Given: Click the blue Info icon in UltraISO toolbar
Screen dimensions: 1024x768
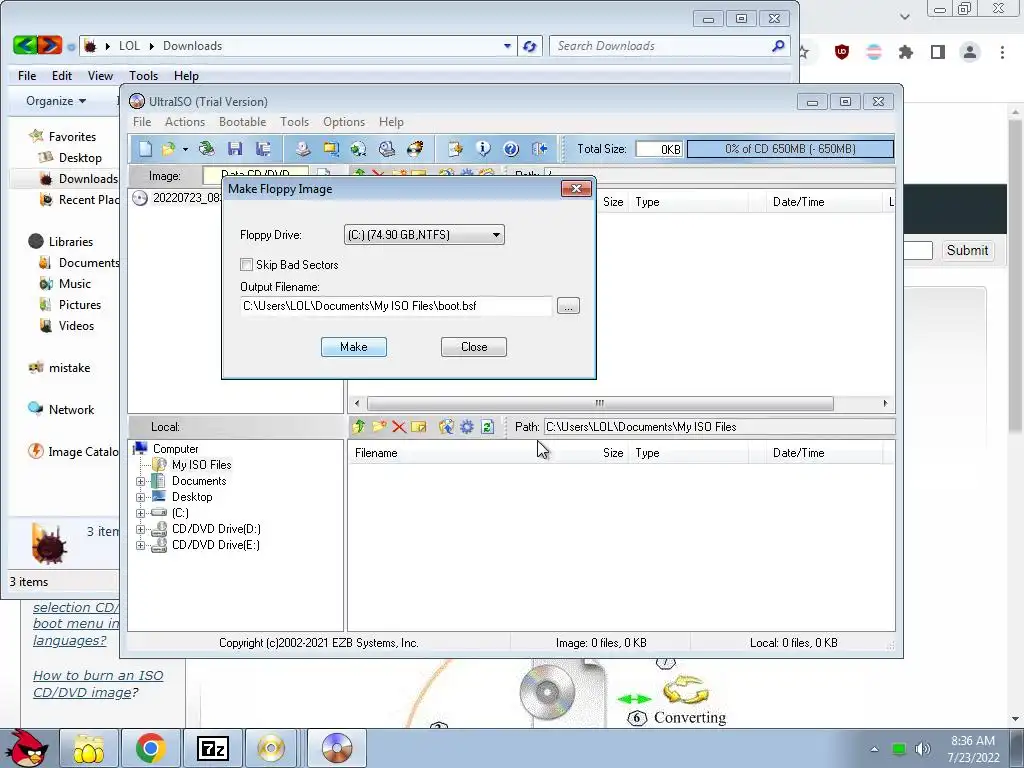Looking at the screenshot, I should tap(483, 149).
